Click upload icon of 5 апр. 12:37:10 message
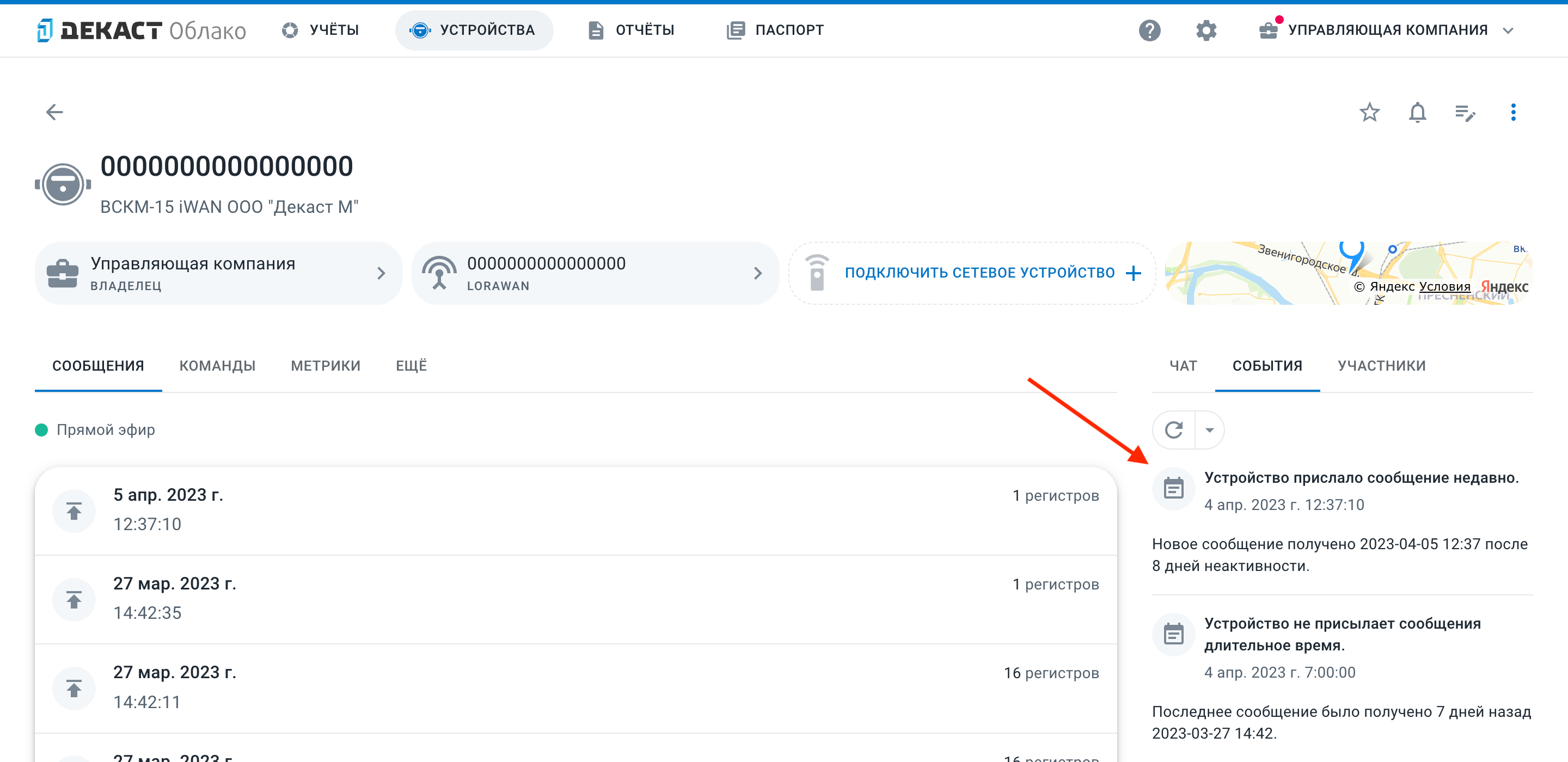 click(x=73, y=510)
